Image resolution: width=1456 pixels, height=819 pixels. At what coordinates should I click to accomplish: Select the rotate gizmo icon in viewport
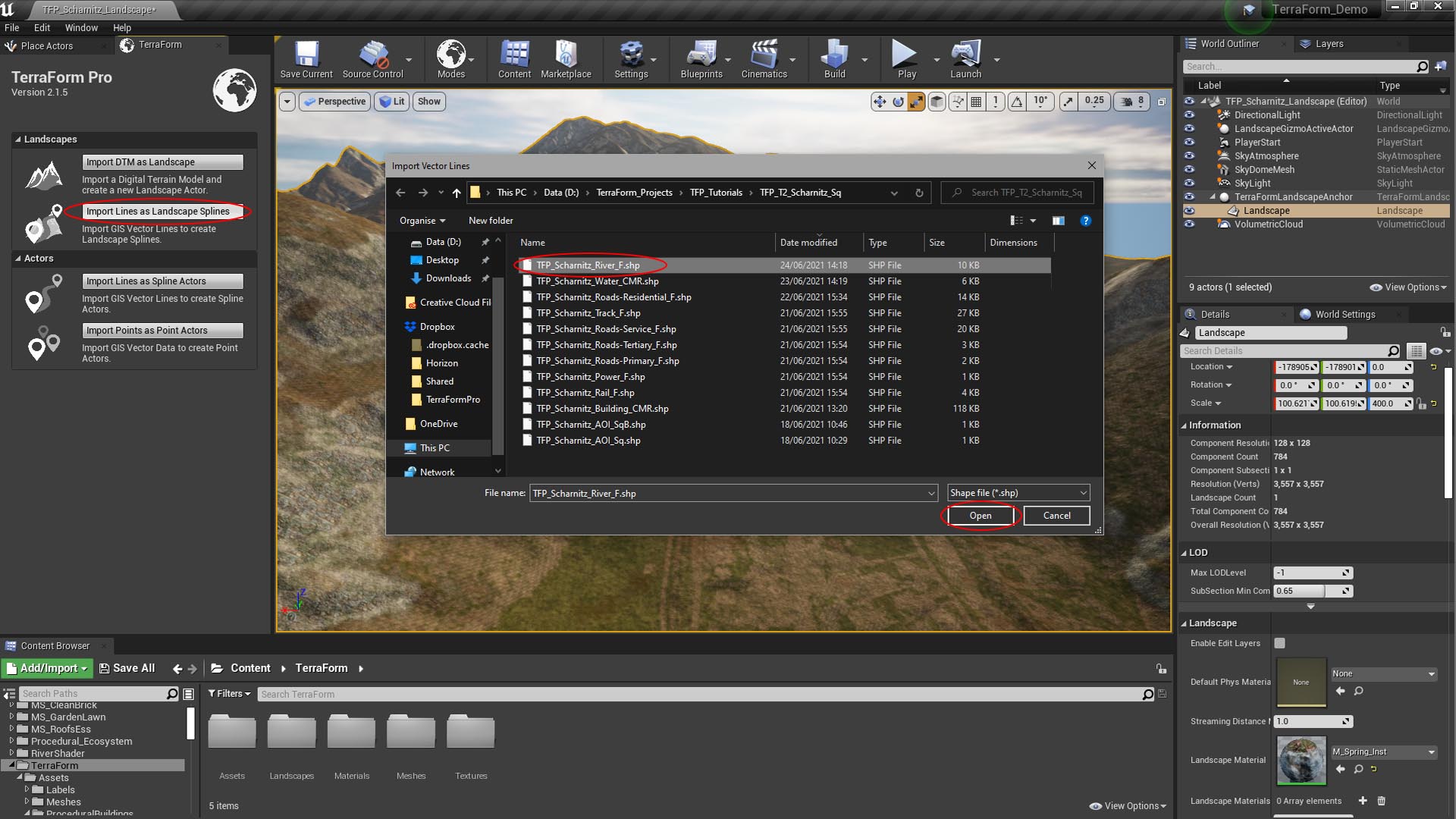898,102
